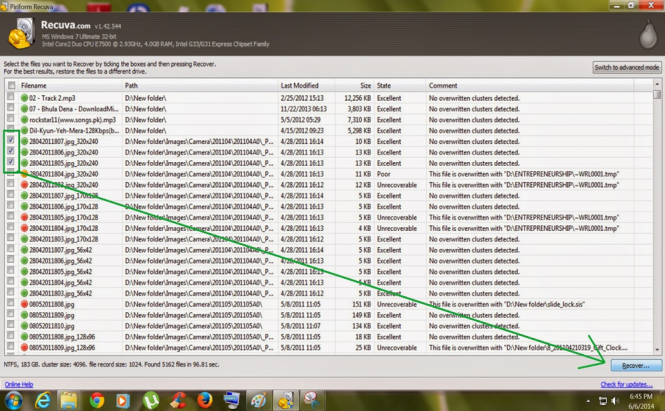Select the Dil-Kyun-Yeh-Mera-128Kbps file row name
This screenshot has width=665, height=411.
point(74,131)
